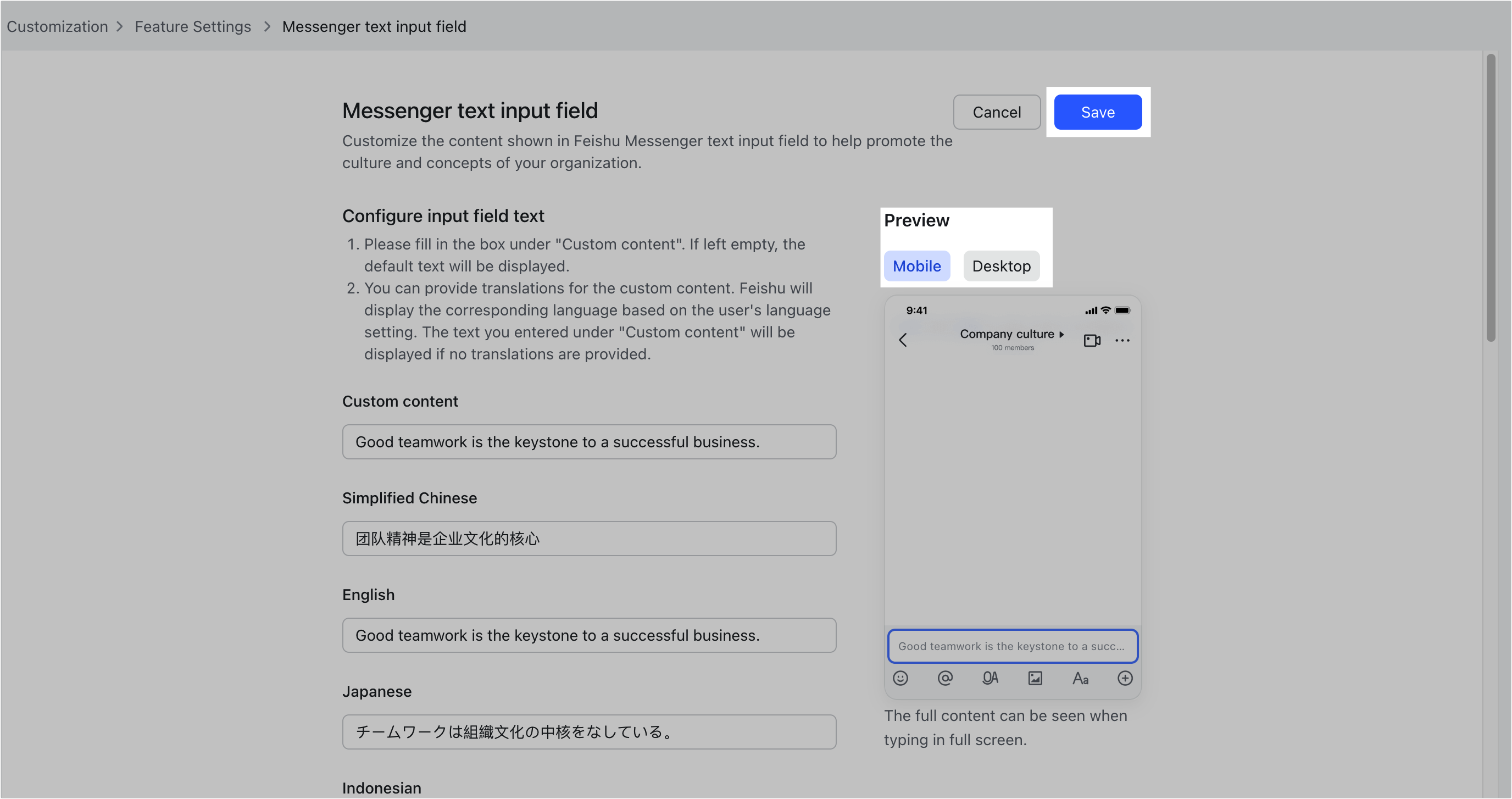Click the back arrow in the chat preview
The height and width of the screenshot is (799, 1512).
click(x=903, y=339)
